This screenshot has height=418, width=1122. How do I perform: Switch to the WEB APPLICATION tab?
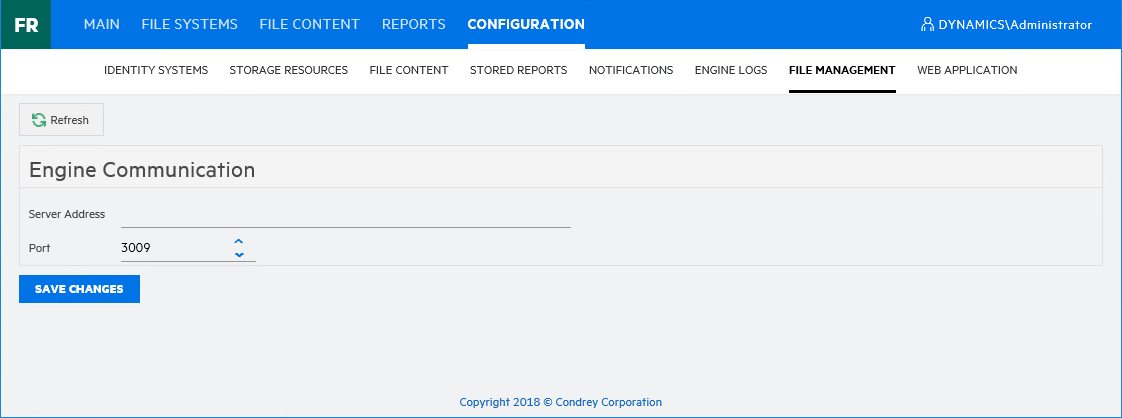coord(967,71)
